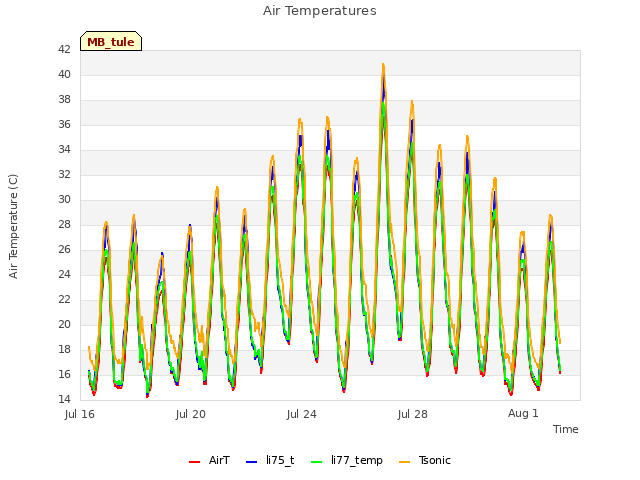Viewport: 640px width, 480px height.
Task: Click the Time axis label
Action: click(566, 429)
